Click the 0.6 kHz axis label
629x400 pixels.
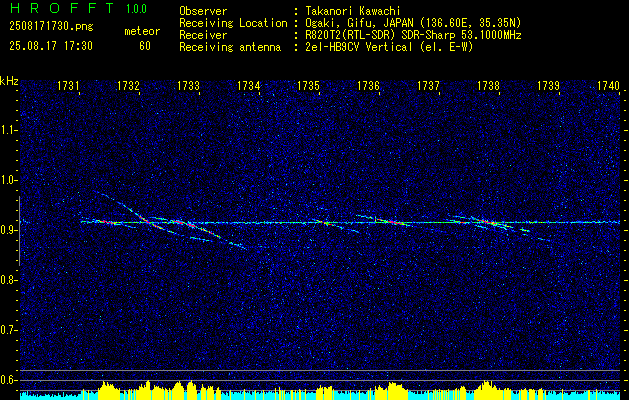8,380
